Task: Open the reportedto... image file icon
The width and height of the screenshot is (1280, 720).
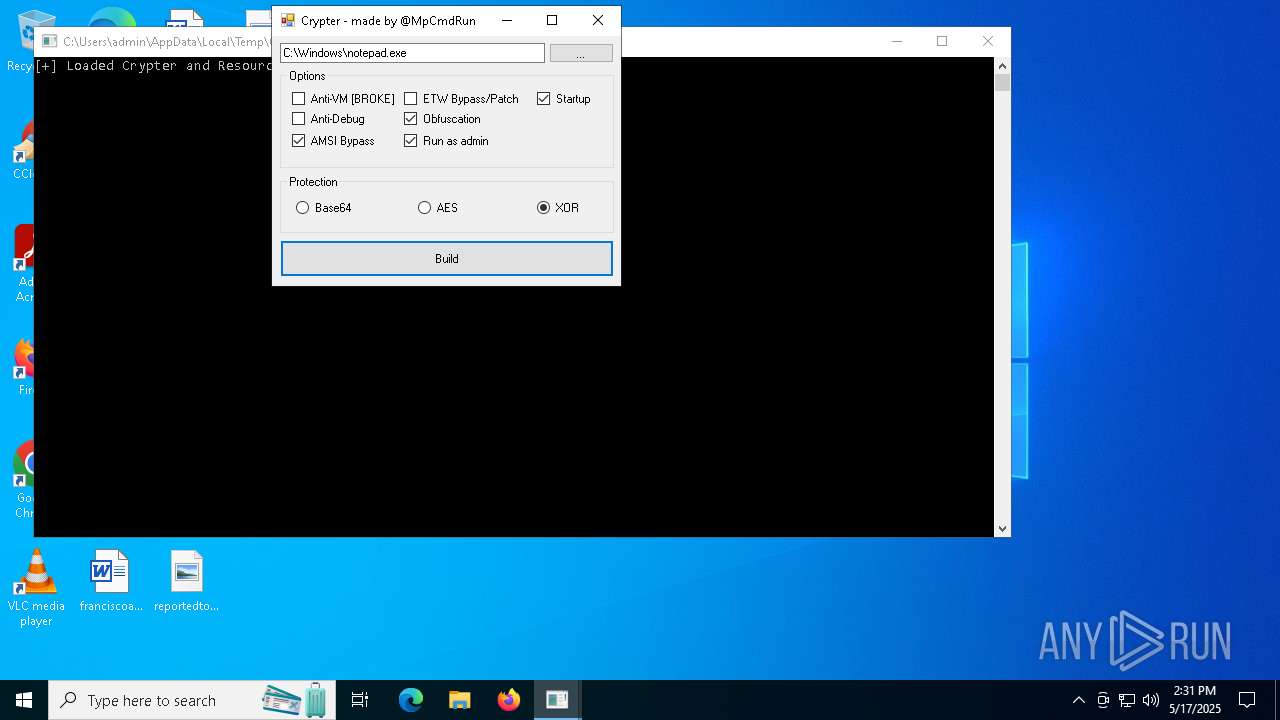Action: [x=186, y=581]
